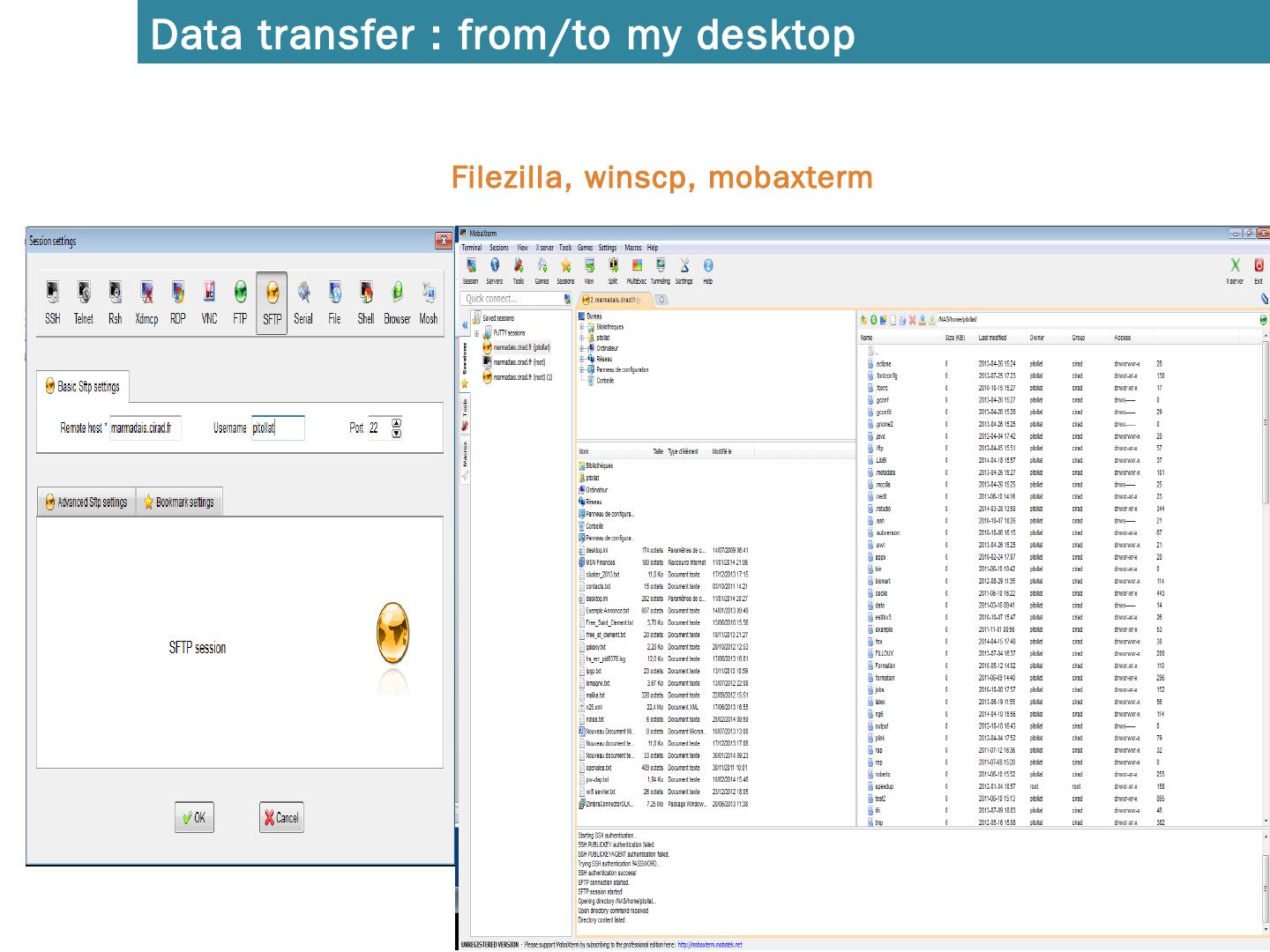Image resolution: width=1270 pixels, height=952 pixels.
Task: Choose Telnet session type in Session settings
Action: coord(84,302)
